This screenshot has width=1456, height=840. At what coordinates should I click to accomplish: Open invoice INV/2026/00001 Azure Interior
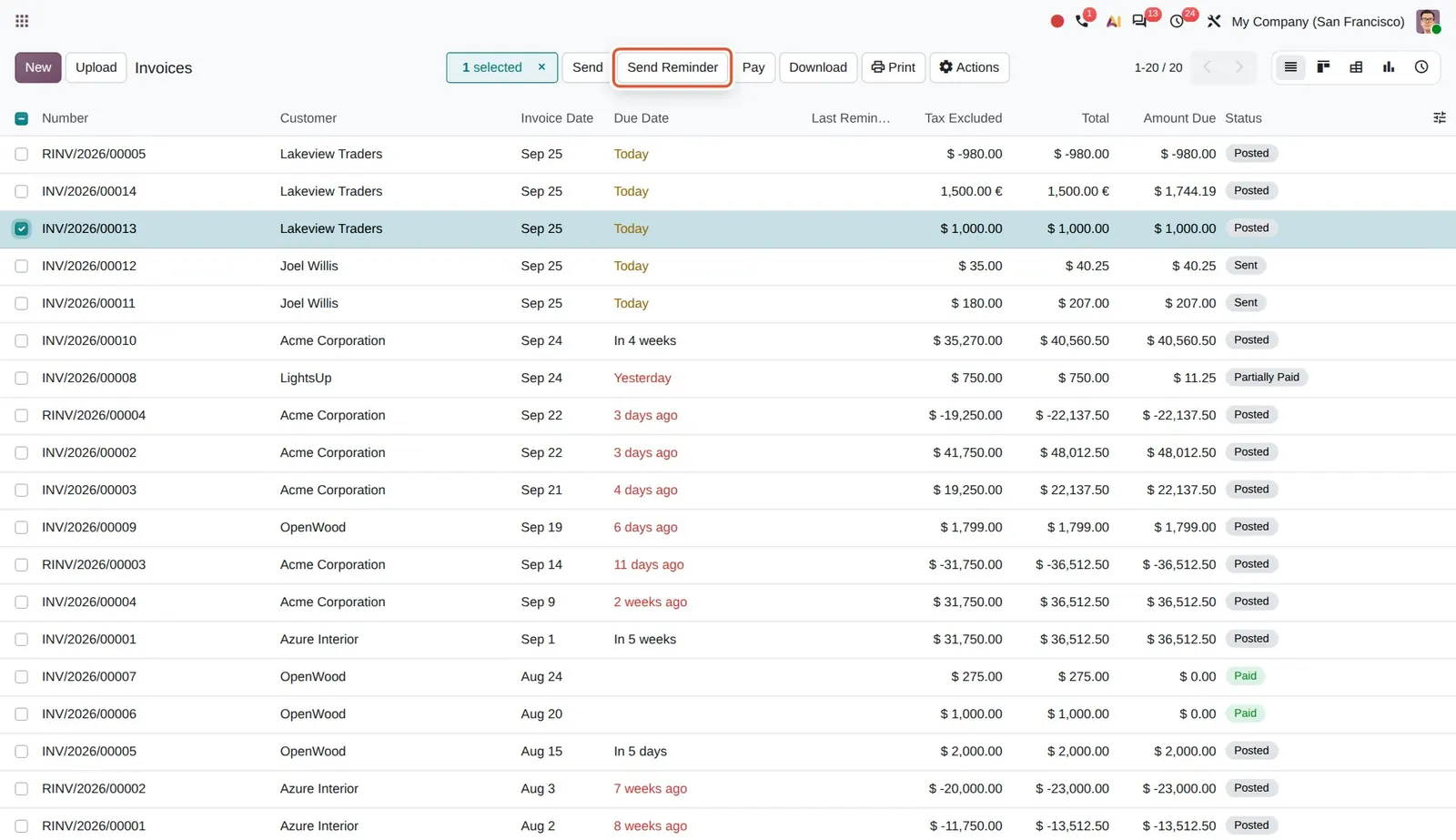tap(89, 639)
